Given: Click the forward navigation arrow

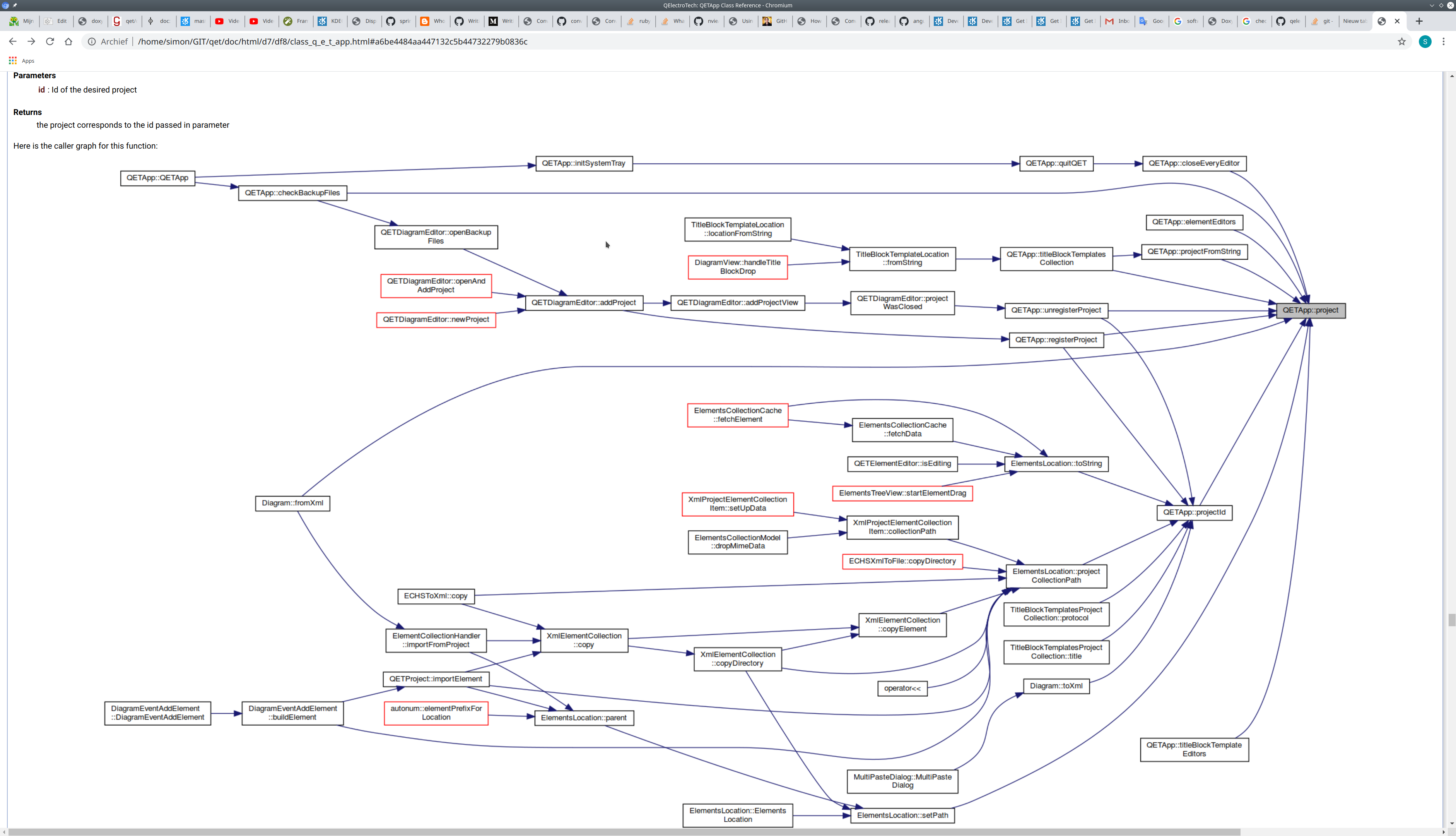Looking at the screenshot, I should pos(31,41).
